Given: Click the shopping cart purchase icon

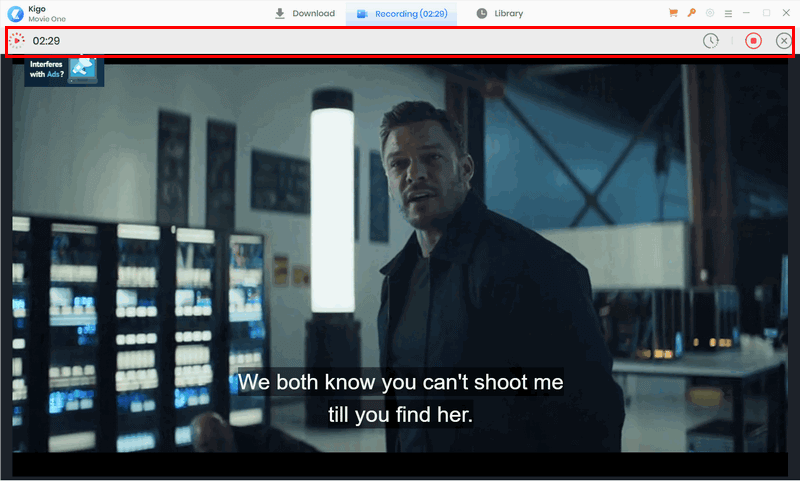Looking at the screenshot, I should (673, 13).
